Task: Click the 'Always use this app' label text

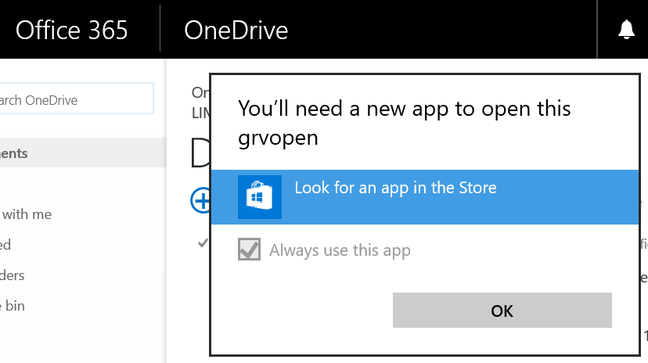Action: (340, 251)
